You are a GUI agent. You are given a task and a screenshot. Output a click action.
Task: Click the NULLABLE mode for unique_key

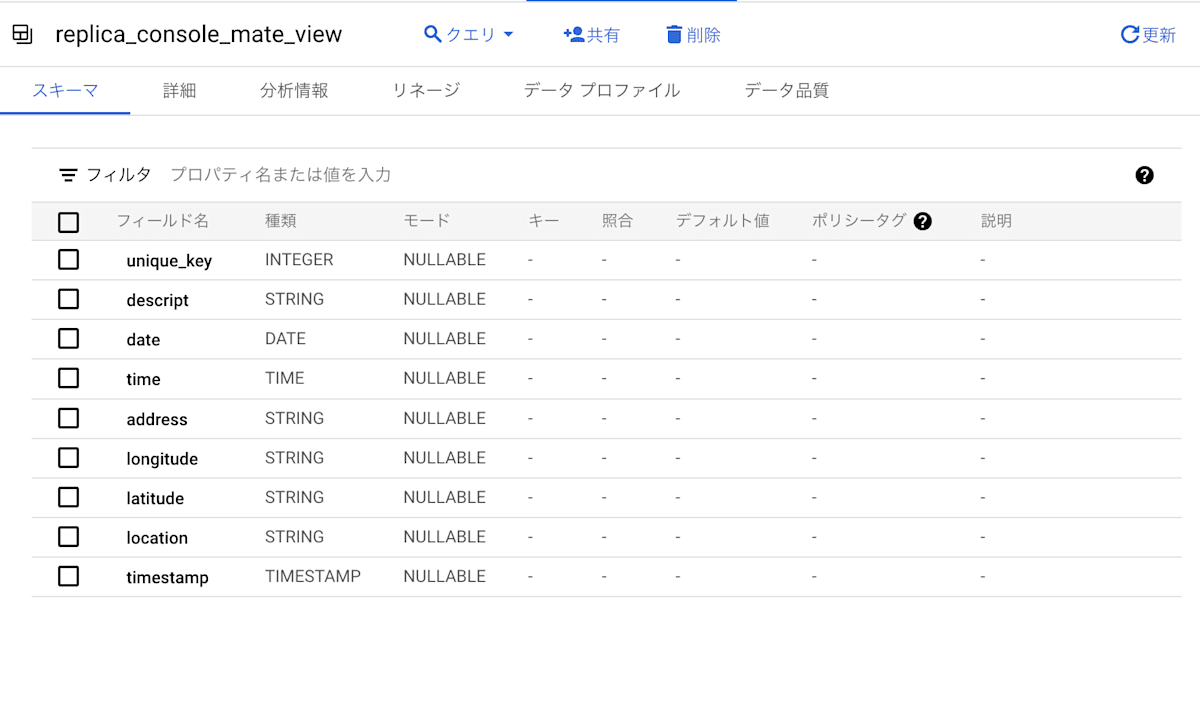click(444, 260)
